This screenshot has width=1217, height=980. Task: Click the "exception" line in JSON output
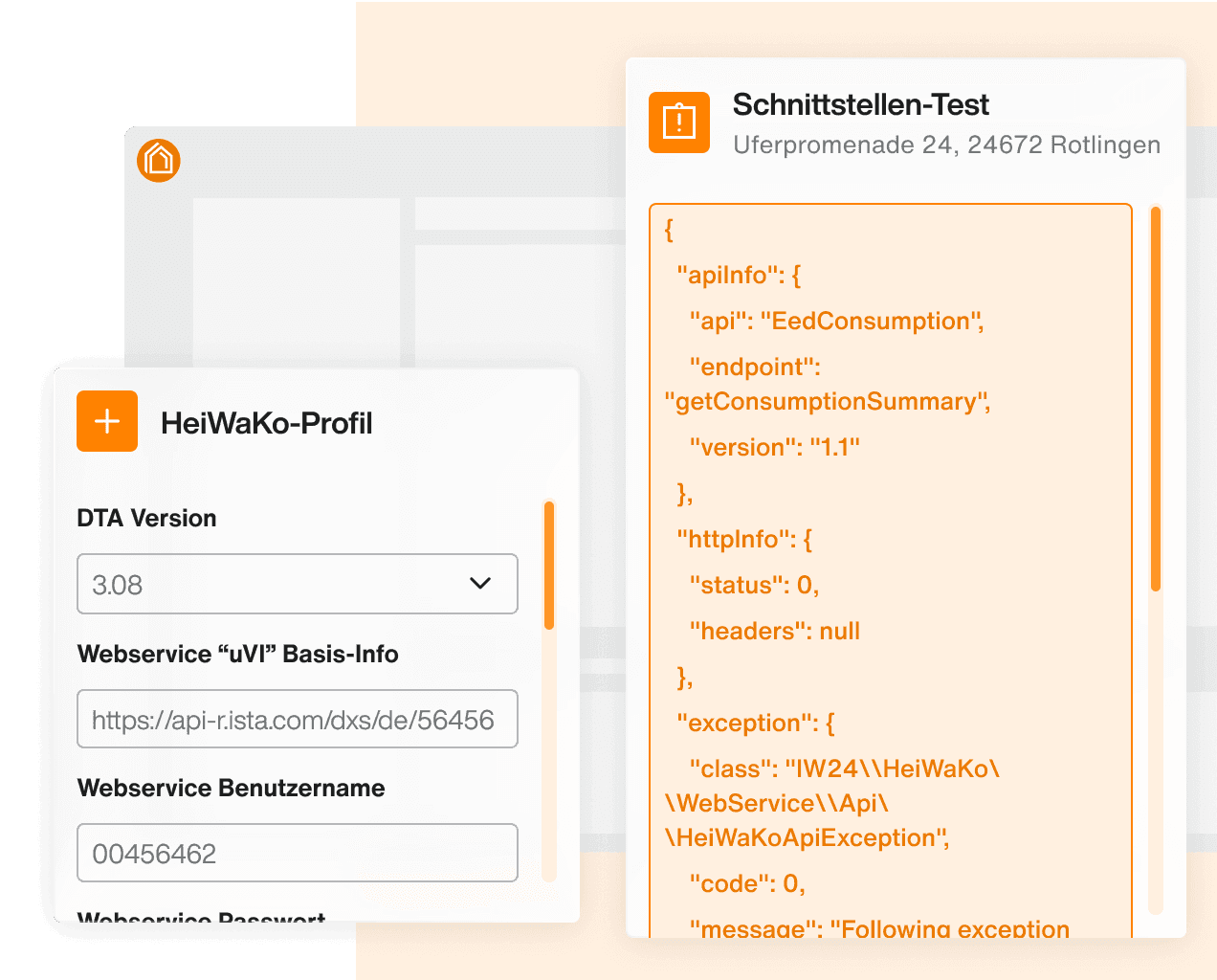point(756,724)
